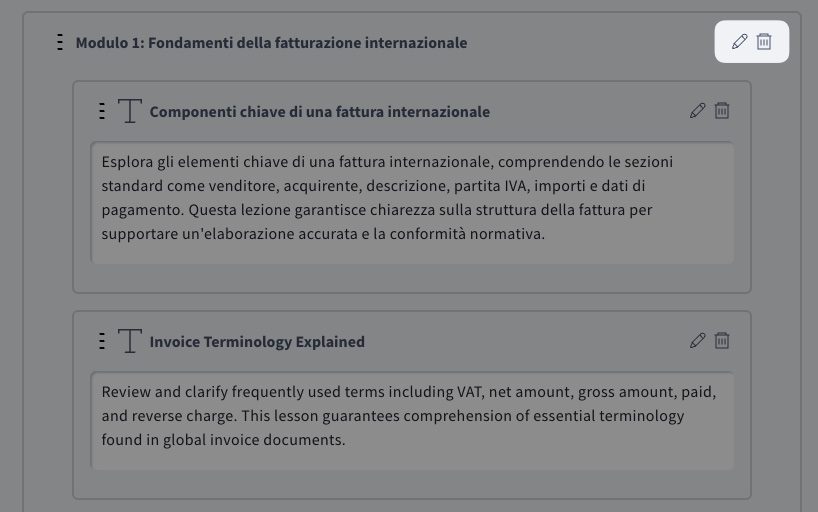The image size is (818, 512).
Task: Click blank space below the 'Review and clarify' box
Action: click(x=412, y=483)
